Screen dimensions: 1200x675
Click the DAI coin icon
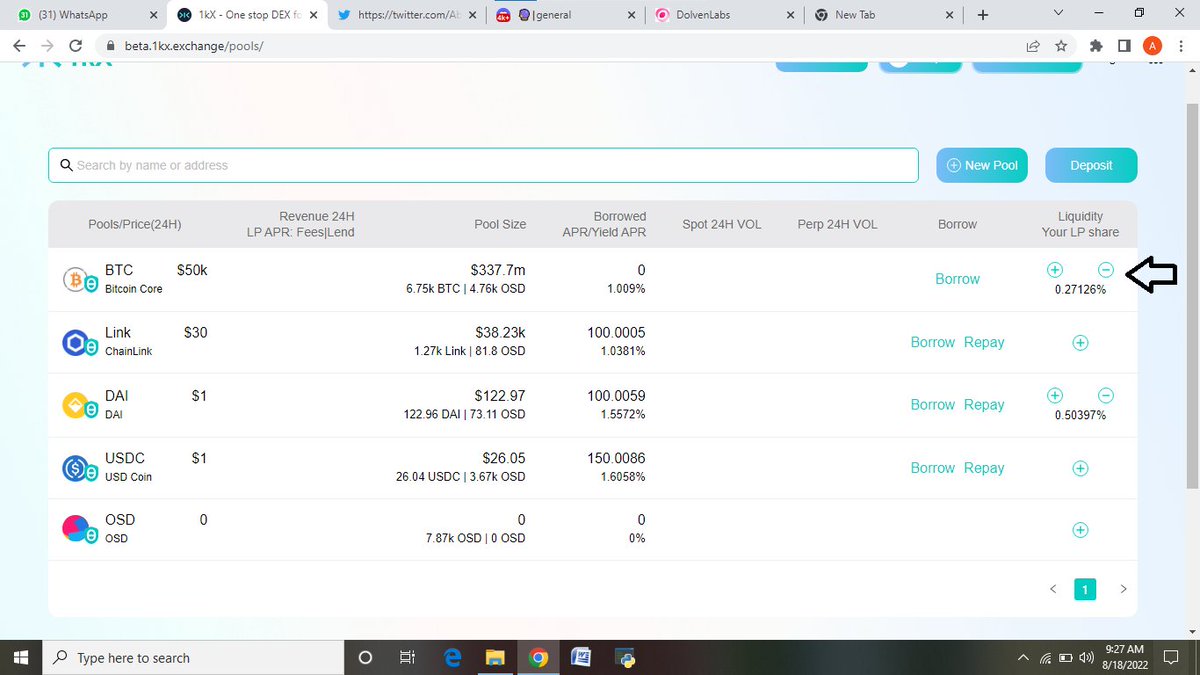[x=77, y=405]
